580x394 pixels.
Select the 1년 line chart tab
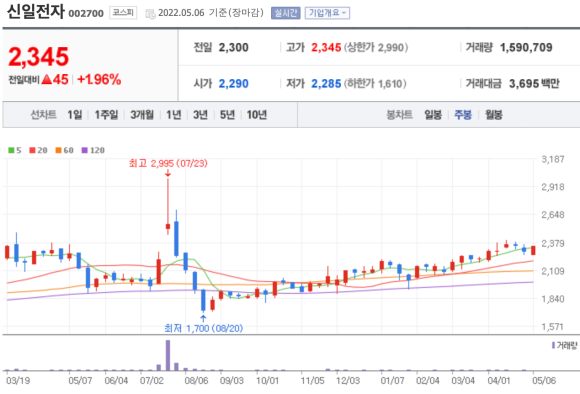click(x=174, y=115)
